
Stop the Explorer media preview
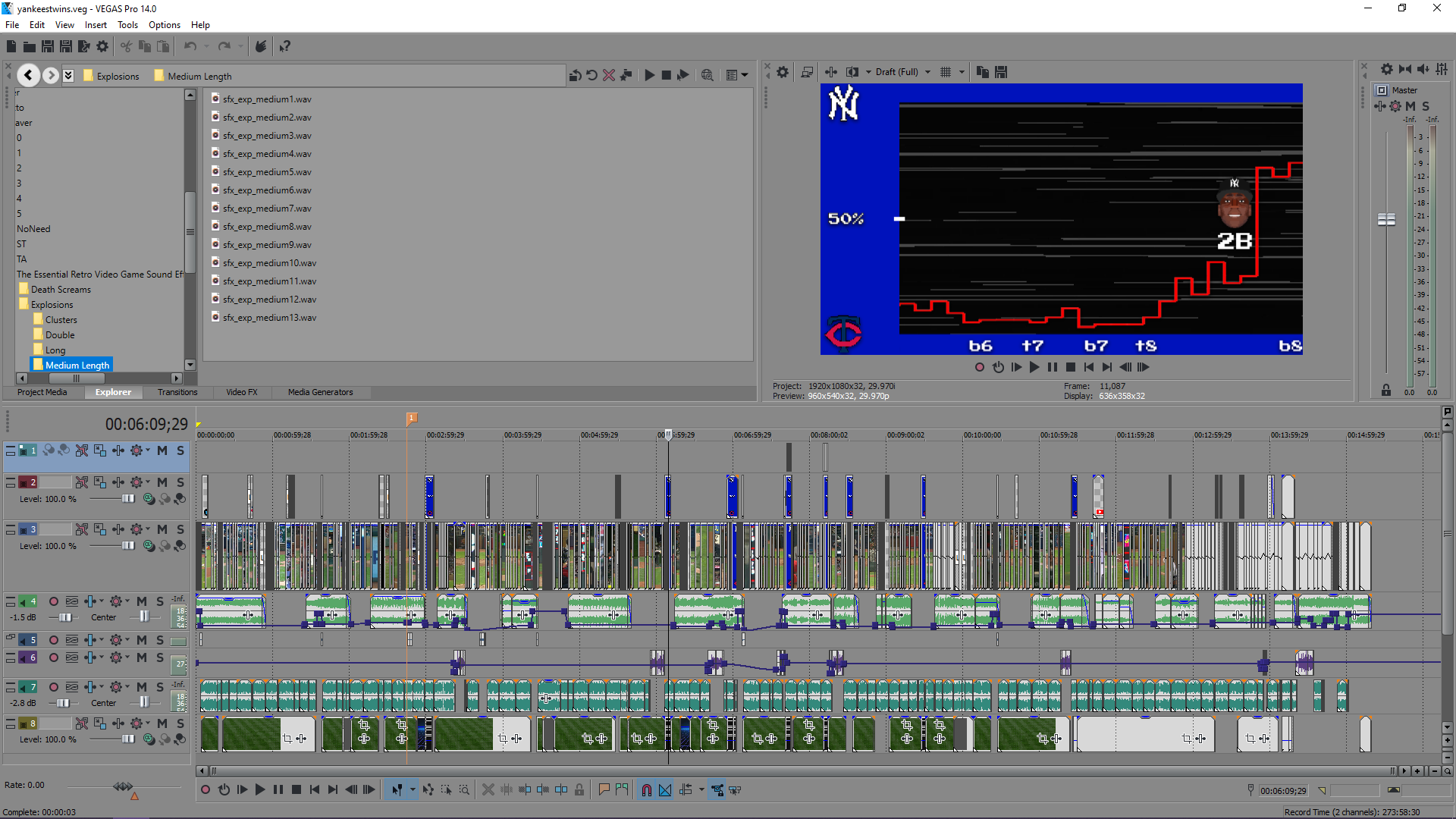point(666,75)
